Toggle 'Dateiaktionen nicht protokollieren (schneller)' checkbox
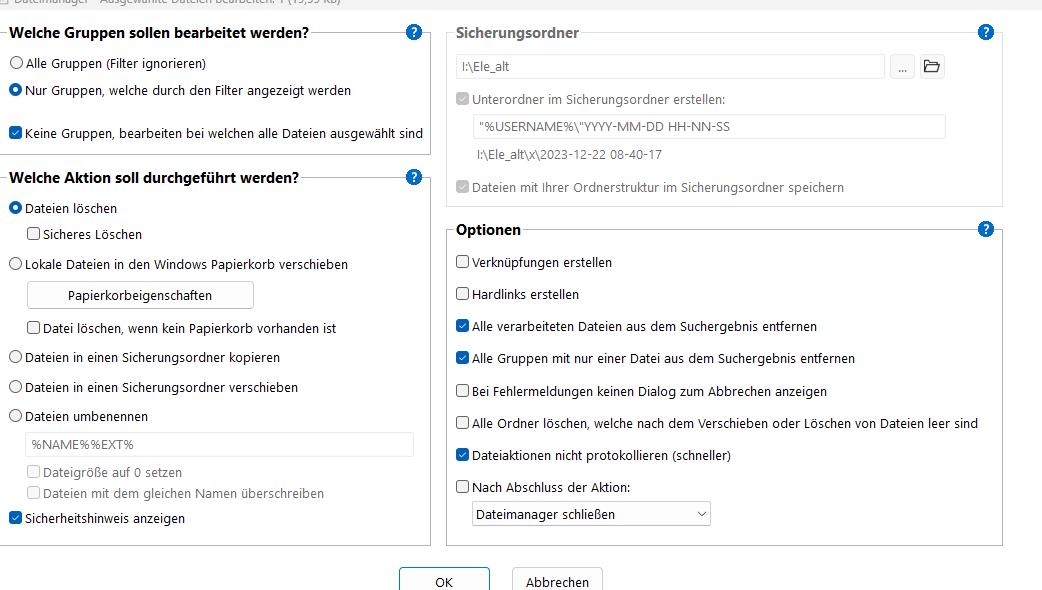The width and height of the screenshot is (1042, 590). click(x=462, y=455)
